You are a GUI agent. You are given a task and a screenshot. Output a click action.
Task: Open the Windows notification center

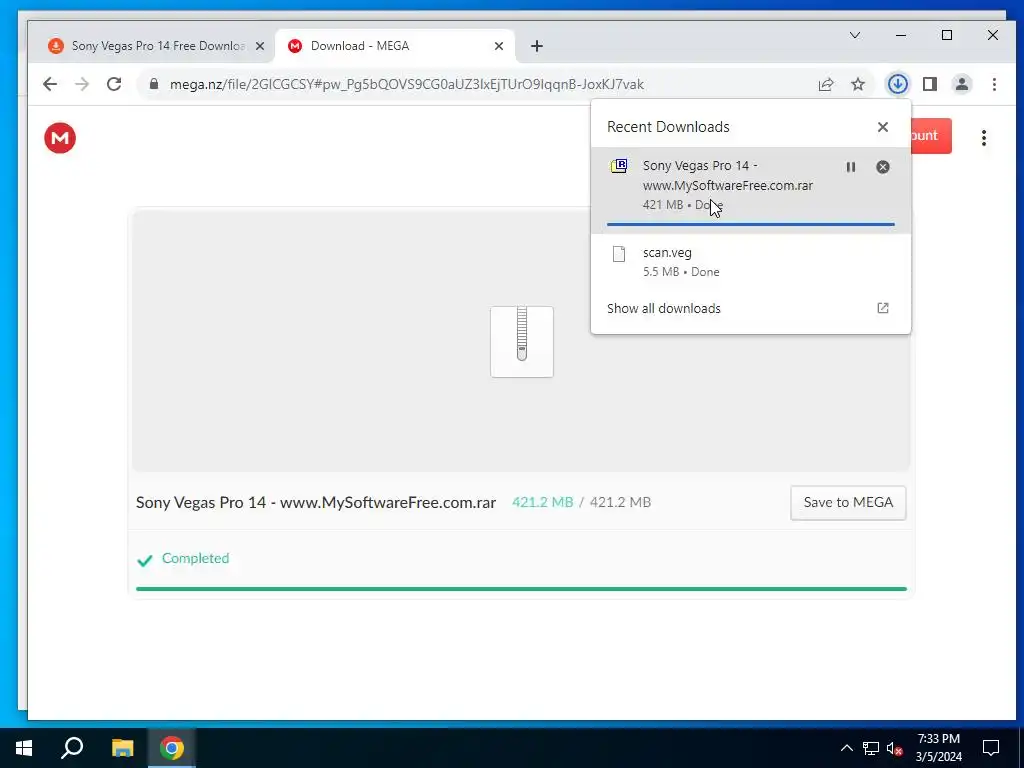pyautogui.click(x=991, y=748)
